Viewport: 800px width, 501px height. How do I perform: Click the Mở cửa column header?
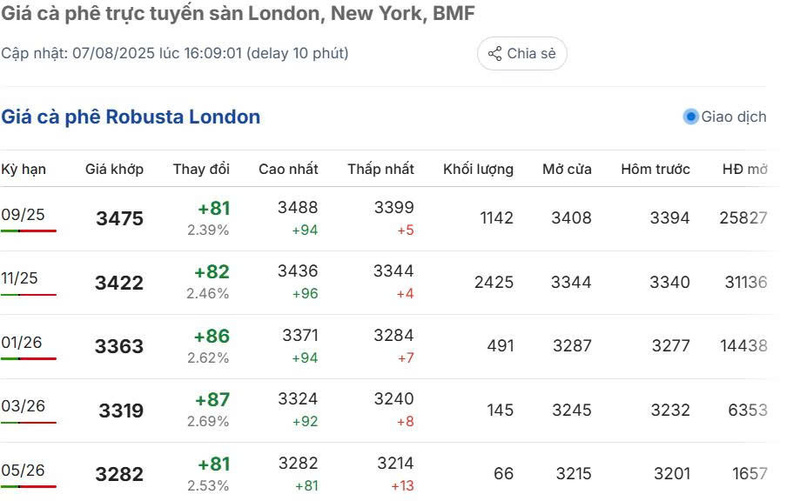(567, 169)
